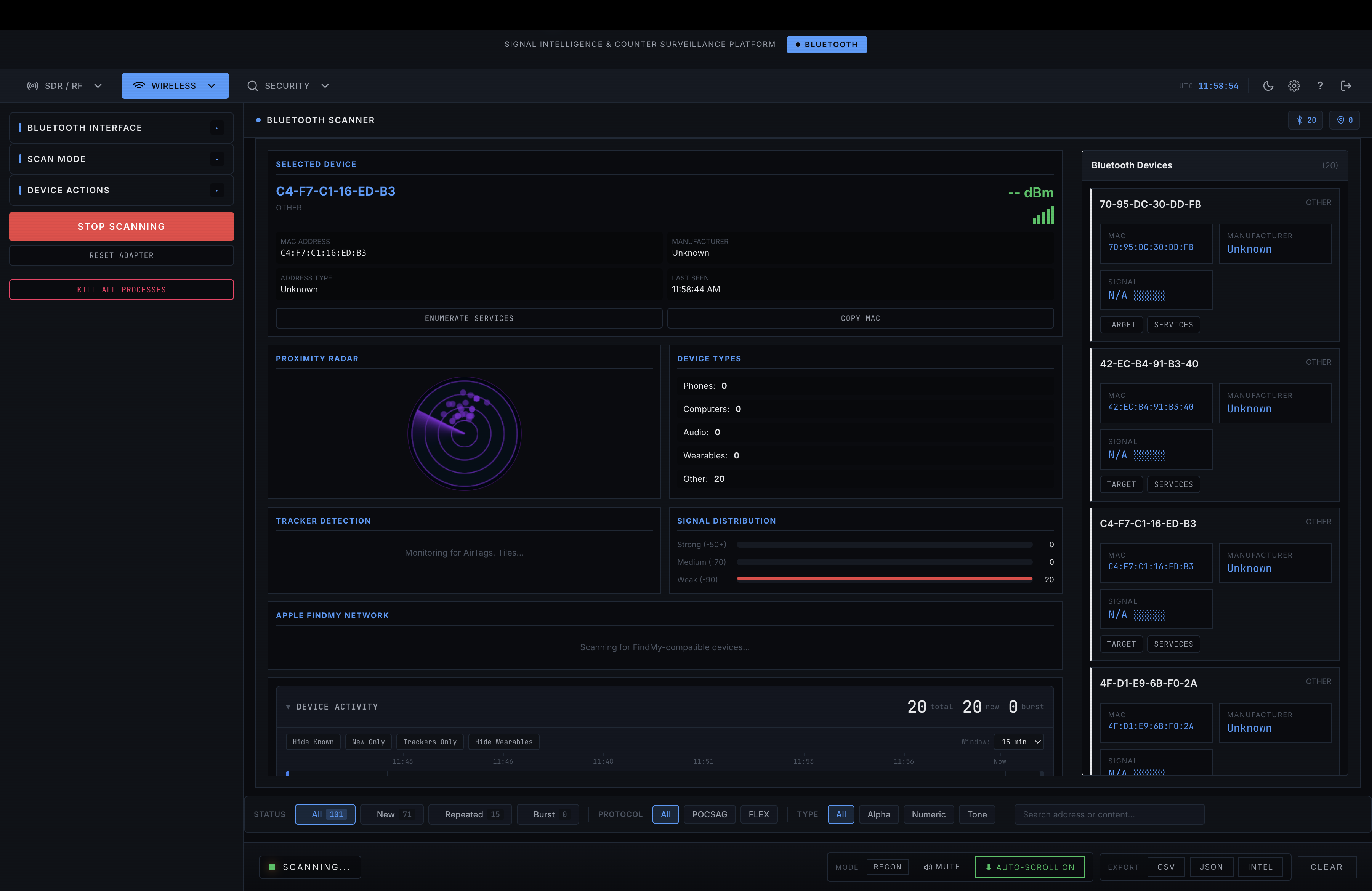Open the 15 min window dropdown
The height and width of the screenshot is (891, 1372).
pos(1019,742)
